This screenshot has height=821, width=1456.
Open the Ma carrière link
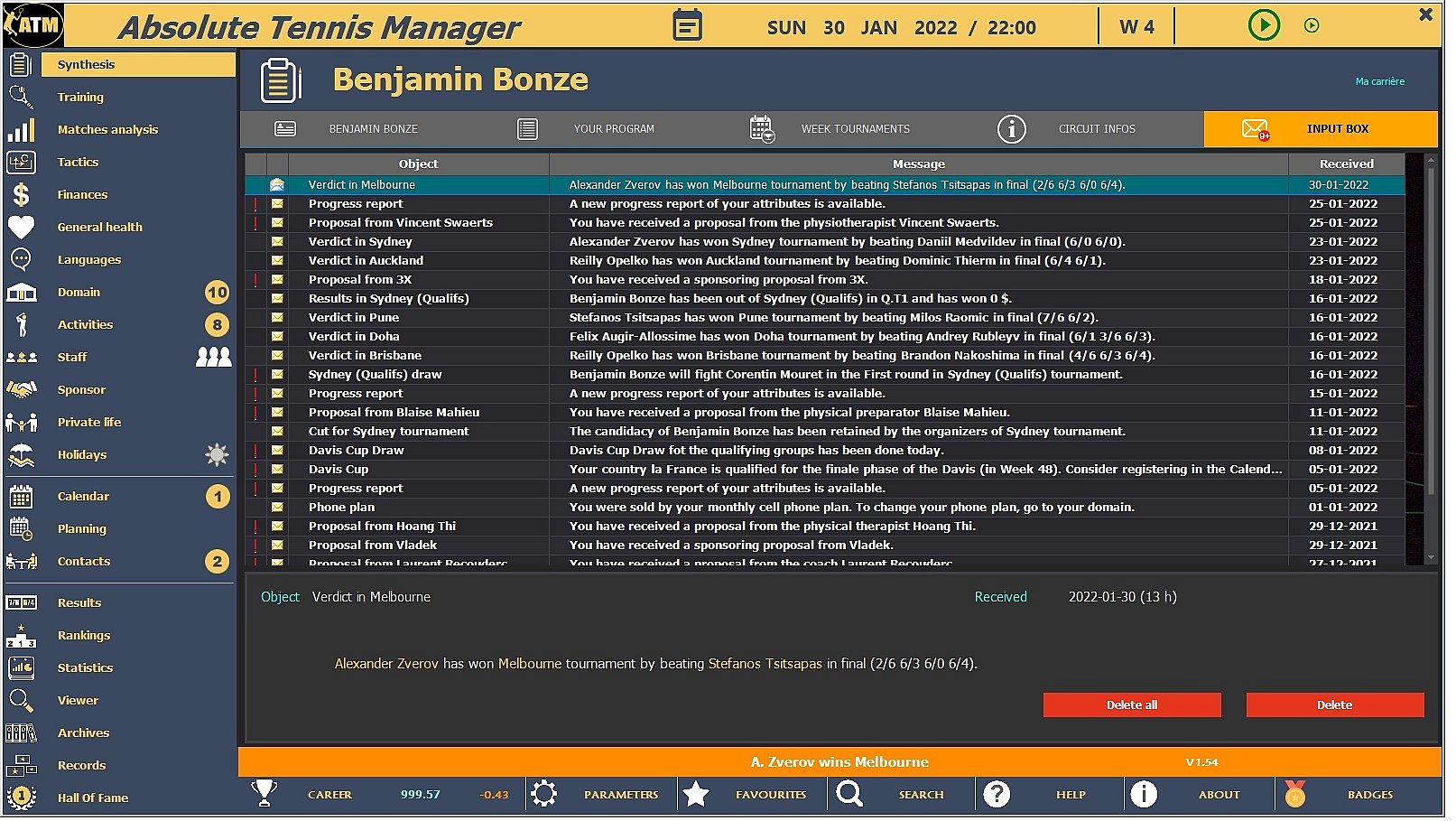click(1380, 81)
